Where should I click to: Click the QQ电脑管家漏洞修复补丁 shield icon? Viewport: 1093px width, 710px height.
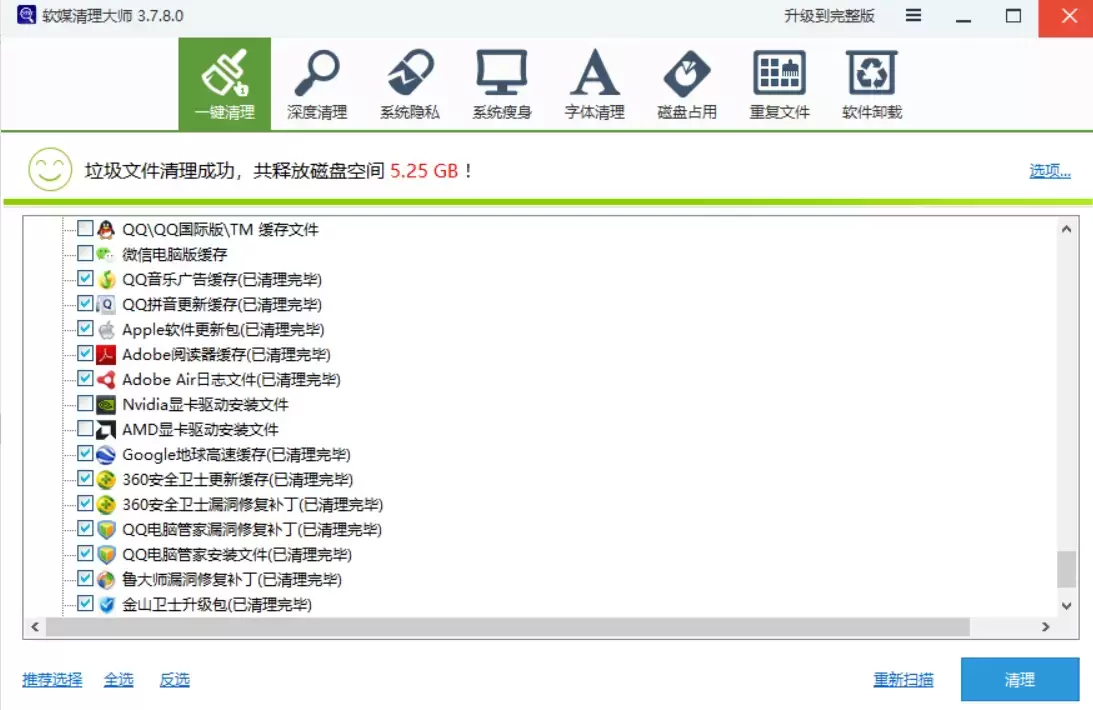[106, 530]
